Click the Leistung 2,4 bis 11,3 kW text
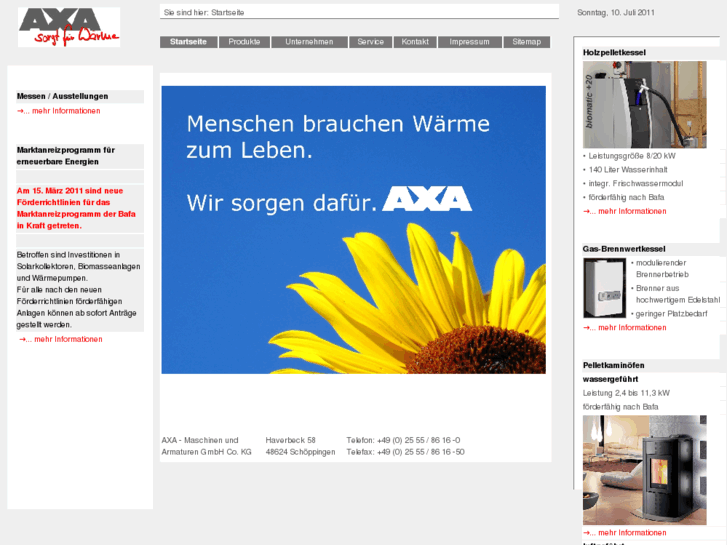This screenshot has width=727, height=545. 626,393
